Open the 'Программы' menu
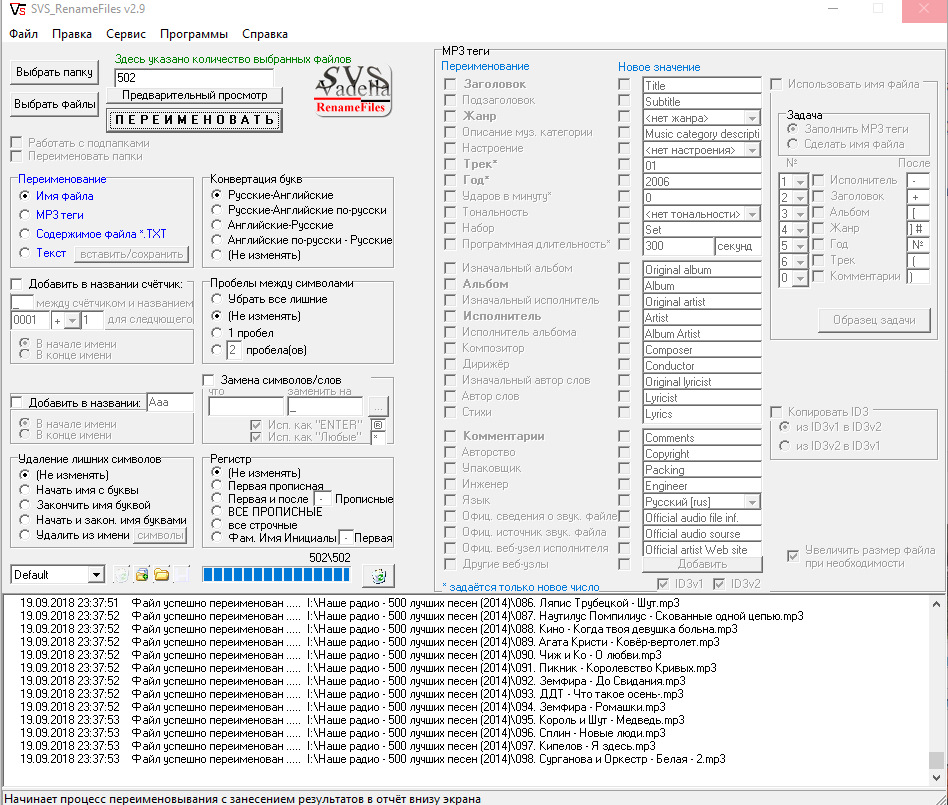The width and height of the screenshot is (948, 805). coord(193,34)
